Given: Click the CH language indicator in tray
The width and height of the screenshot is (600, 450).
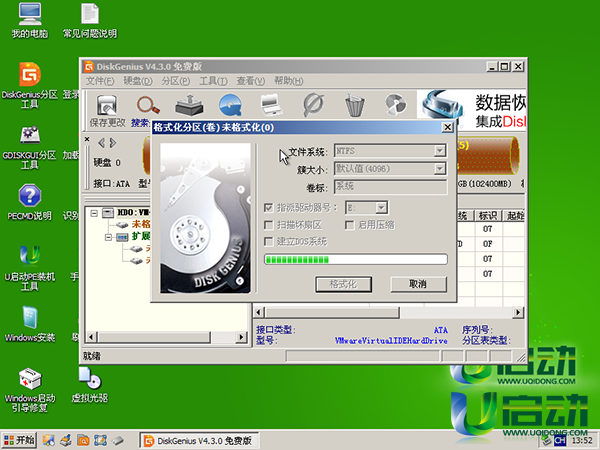Looking at the screenshot, I should point(560,440).
